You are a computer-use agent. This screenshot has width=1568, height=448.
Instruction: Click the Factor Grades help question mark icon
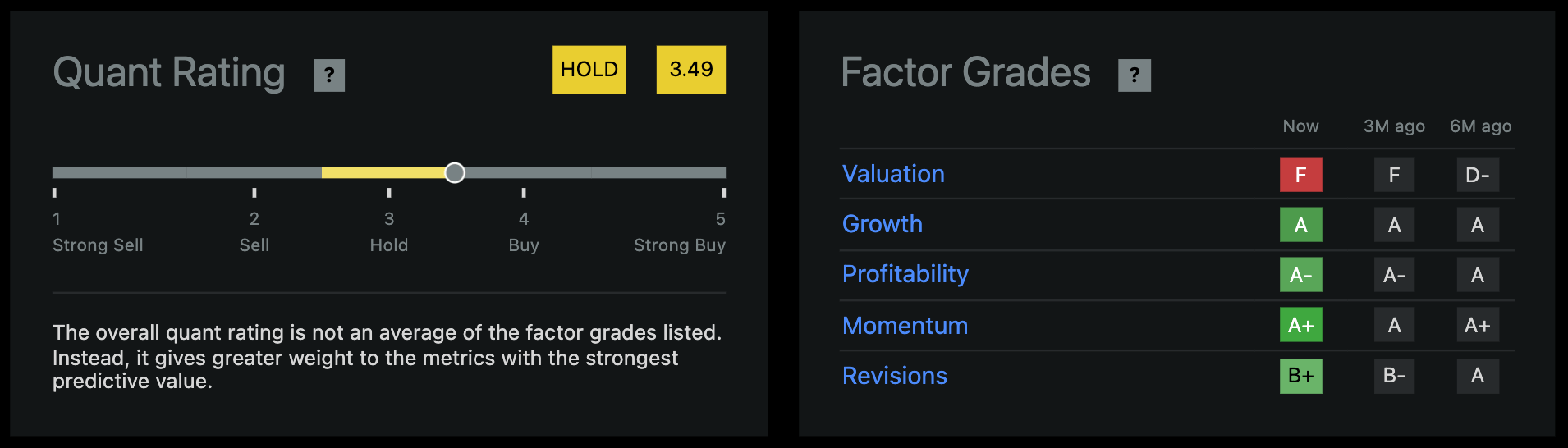(1135, 75)
